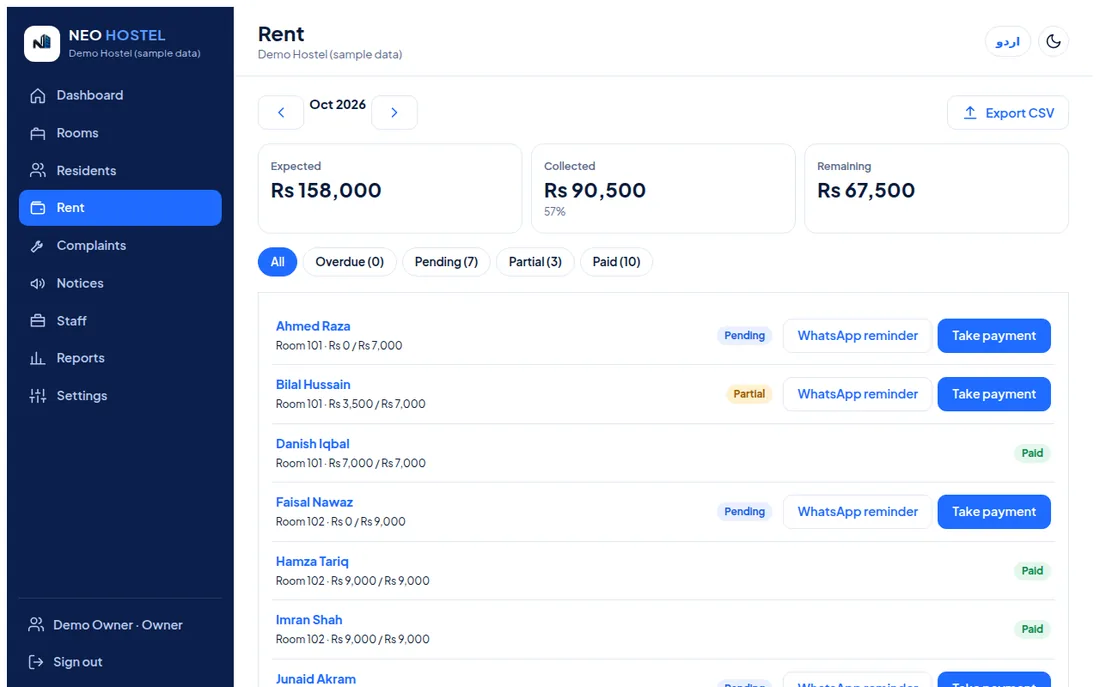
Task: Open the Reports section
Action: [120, 359]
